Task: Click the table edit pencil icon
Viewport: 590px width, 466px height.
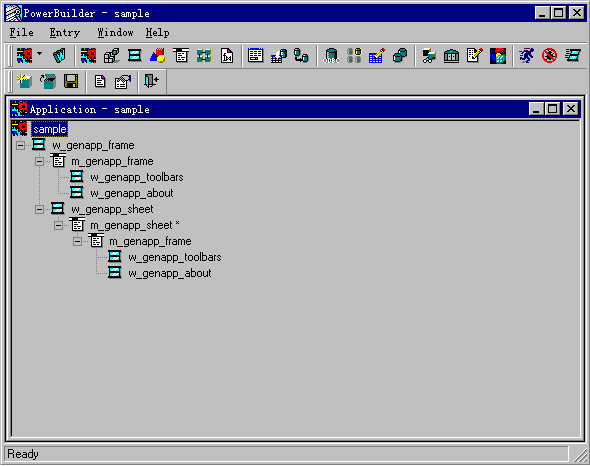Action: [377, 56]
